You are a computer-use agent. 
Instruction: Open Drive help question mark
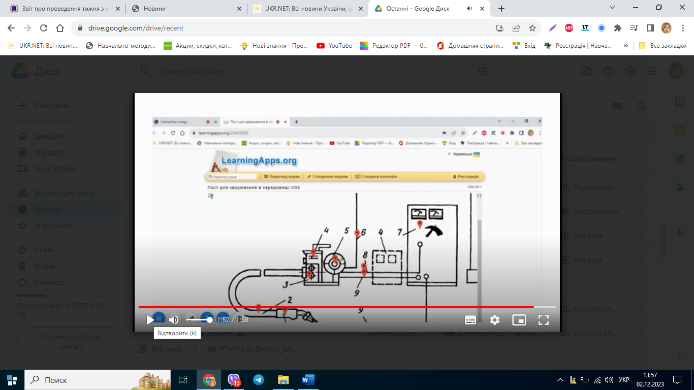point(609,71)
